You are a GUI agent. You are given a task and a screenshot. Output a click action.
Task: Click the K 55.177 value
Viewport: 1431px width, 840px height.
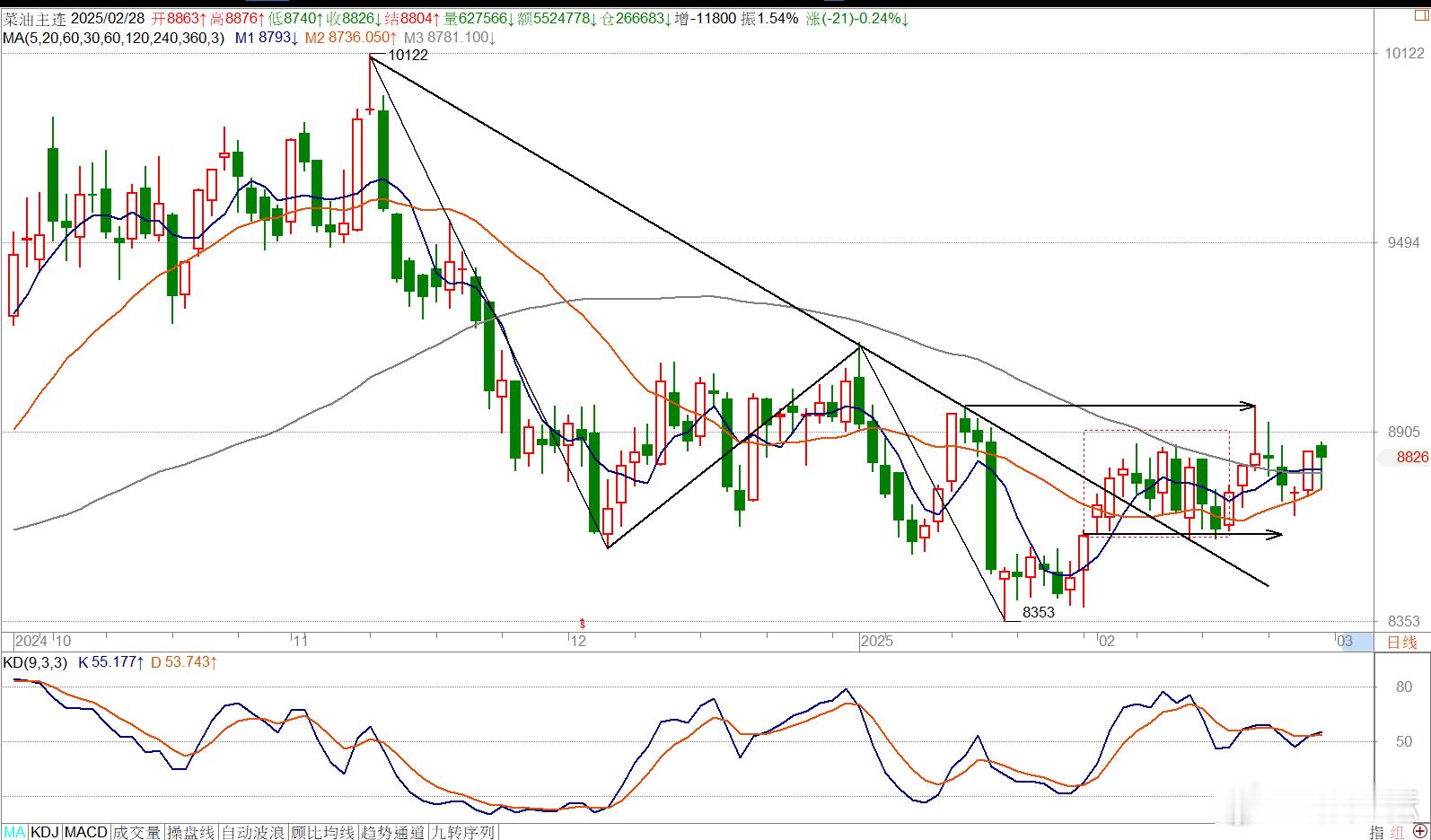point(111,662)
